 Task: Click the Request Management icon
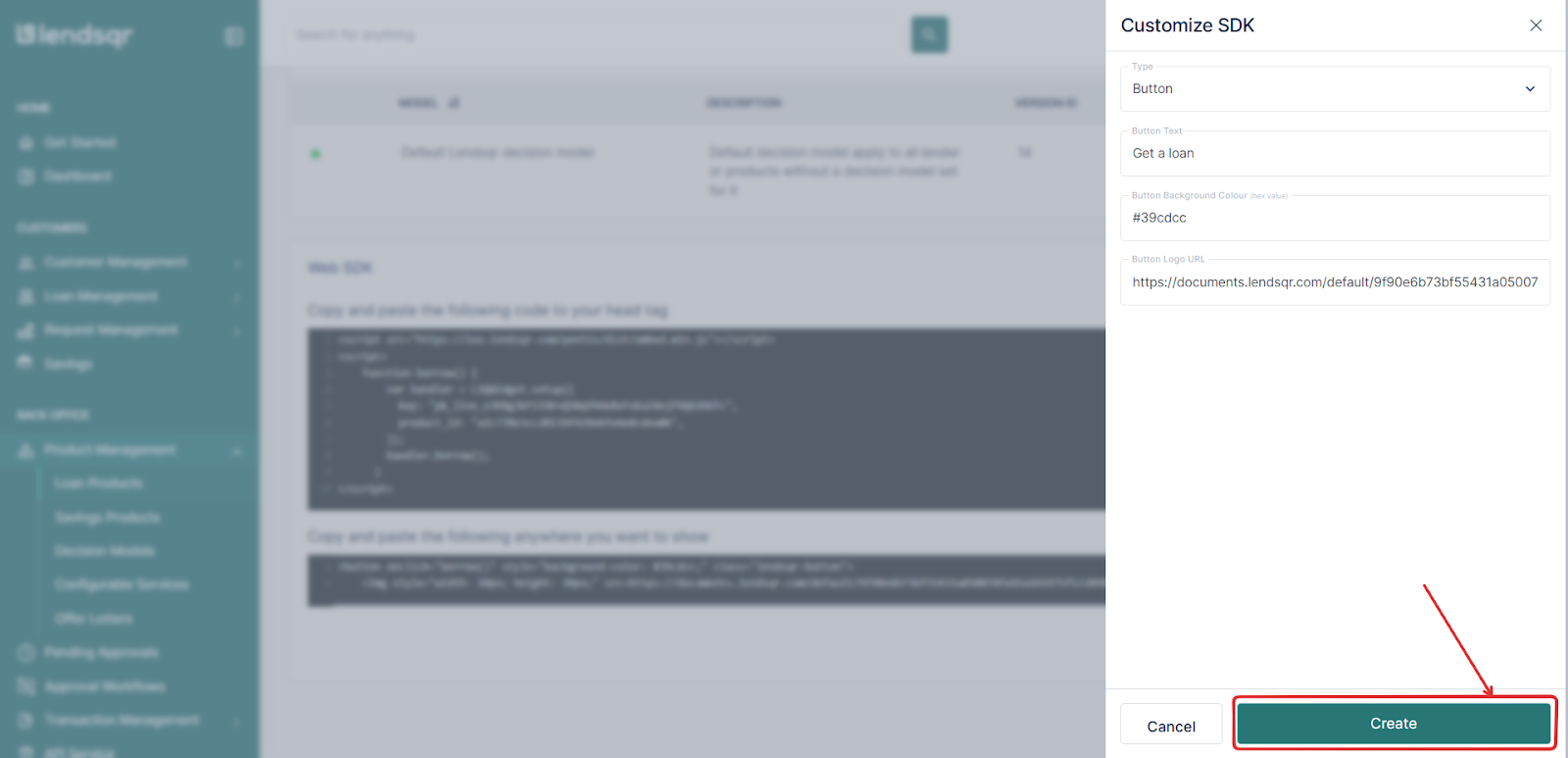(26, 330)
